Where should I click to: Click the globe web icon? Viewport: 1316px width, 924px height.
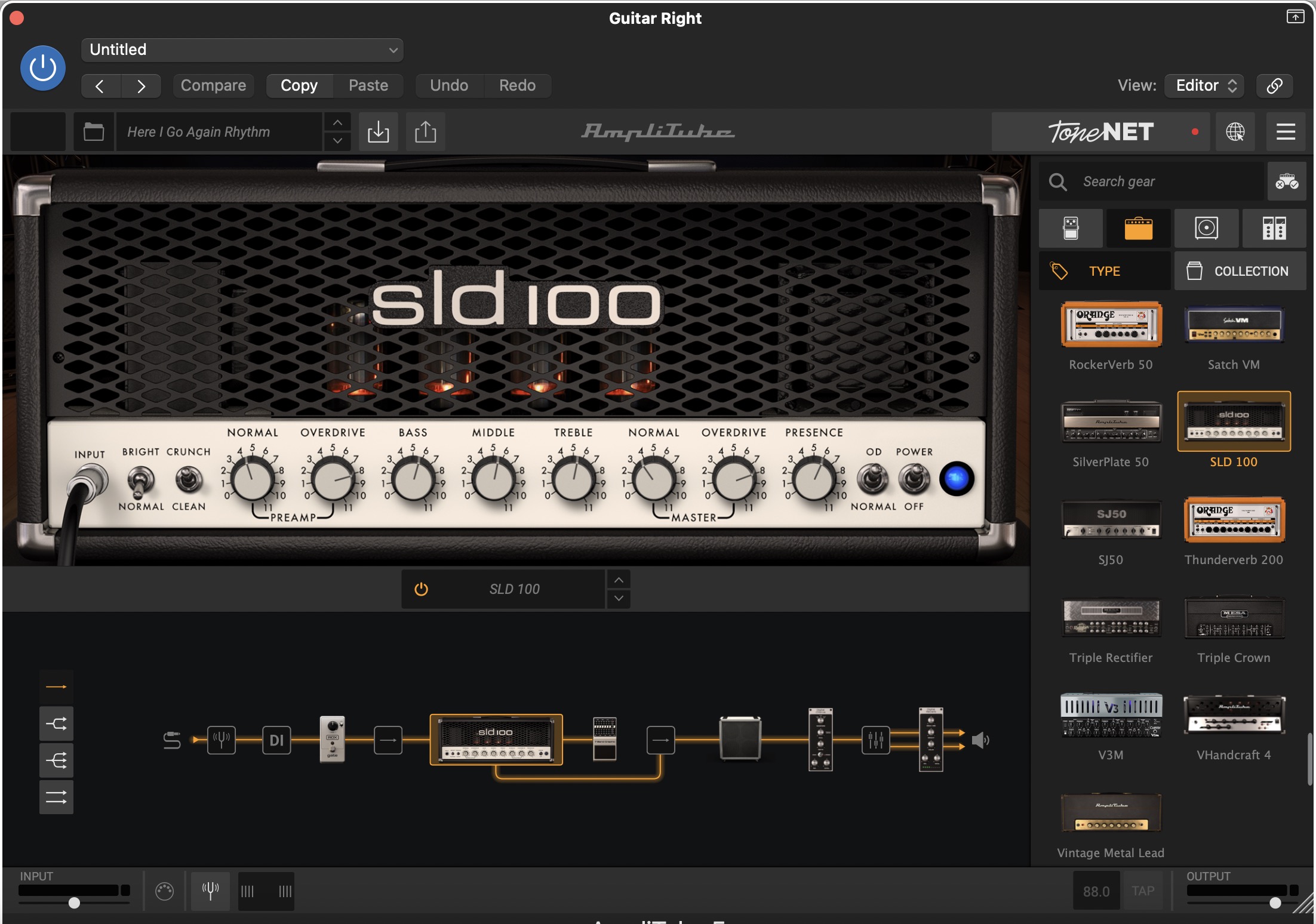(1235, 131)
